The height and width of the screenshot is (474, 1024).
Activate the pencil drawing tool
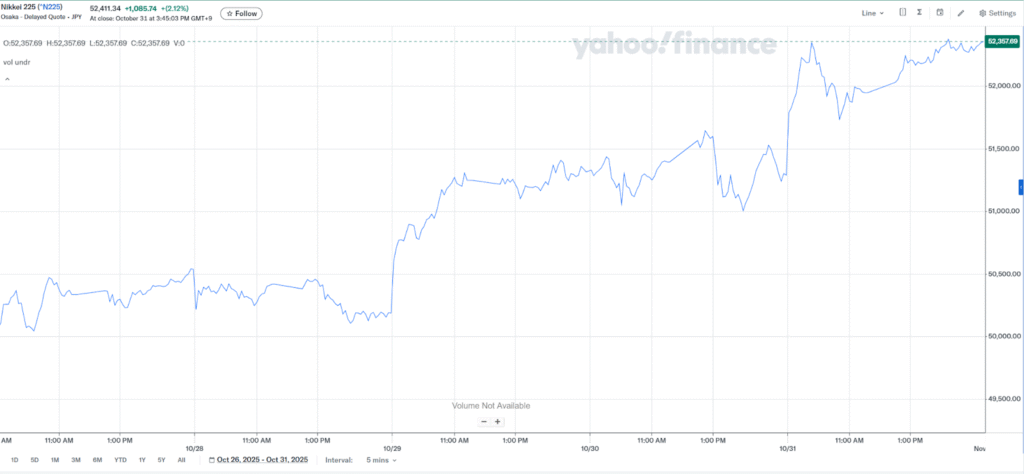pyautogui.click(x=961, y=13)
